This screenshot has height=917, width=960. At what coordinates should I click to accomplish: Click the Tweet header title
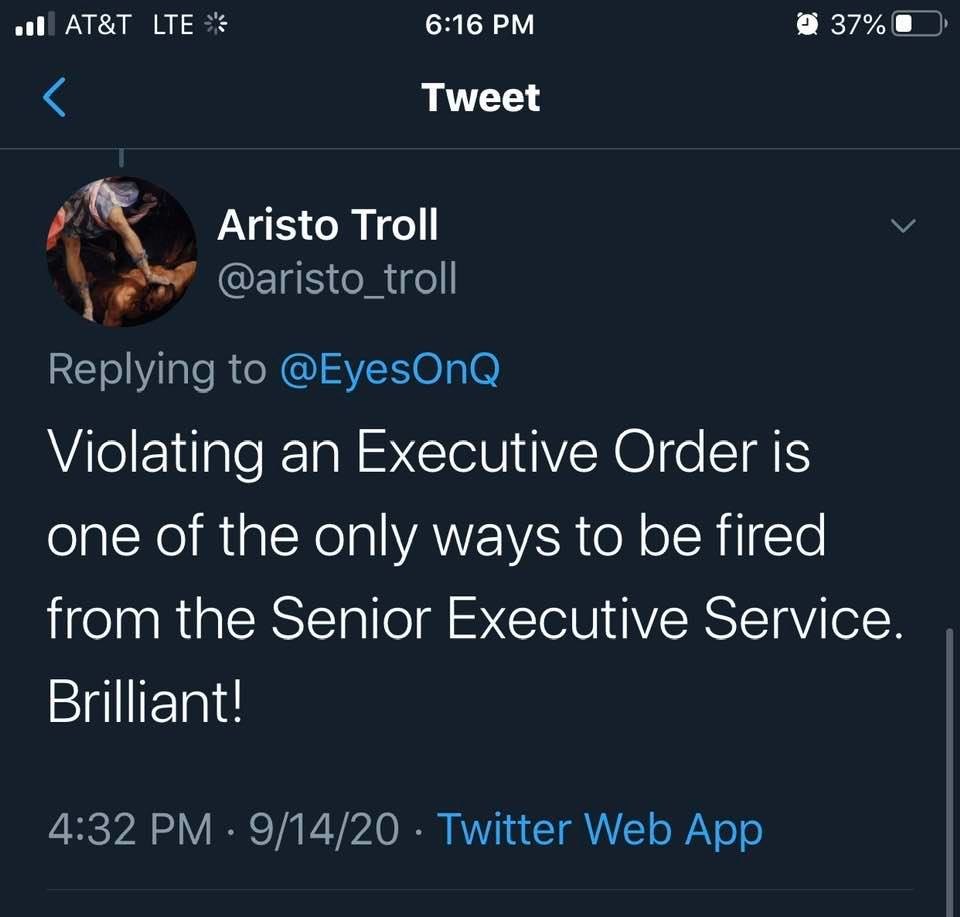pyautogui.click(x=480, y=98)
